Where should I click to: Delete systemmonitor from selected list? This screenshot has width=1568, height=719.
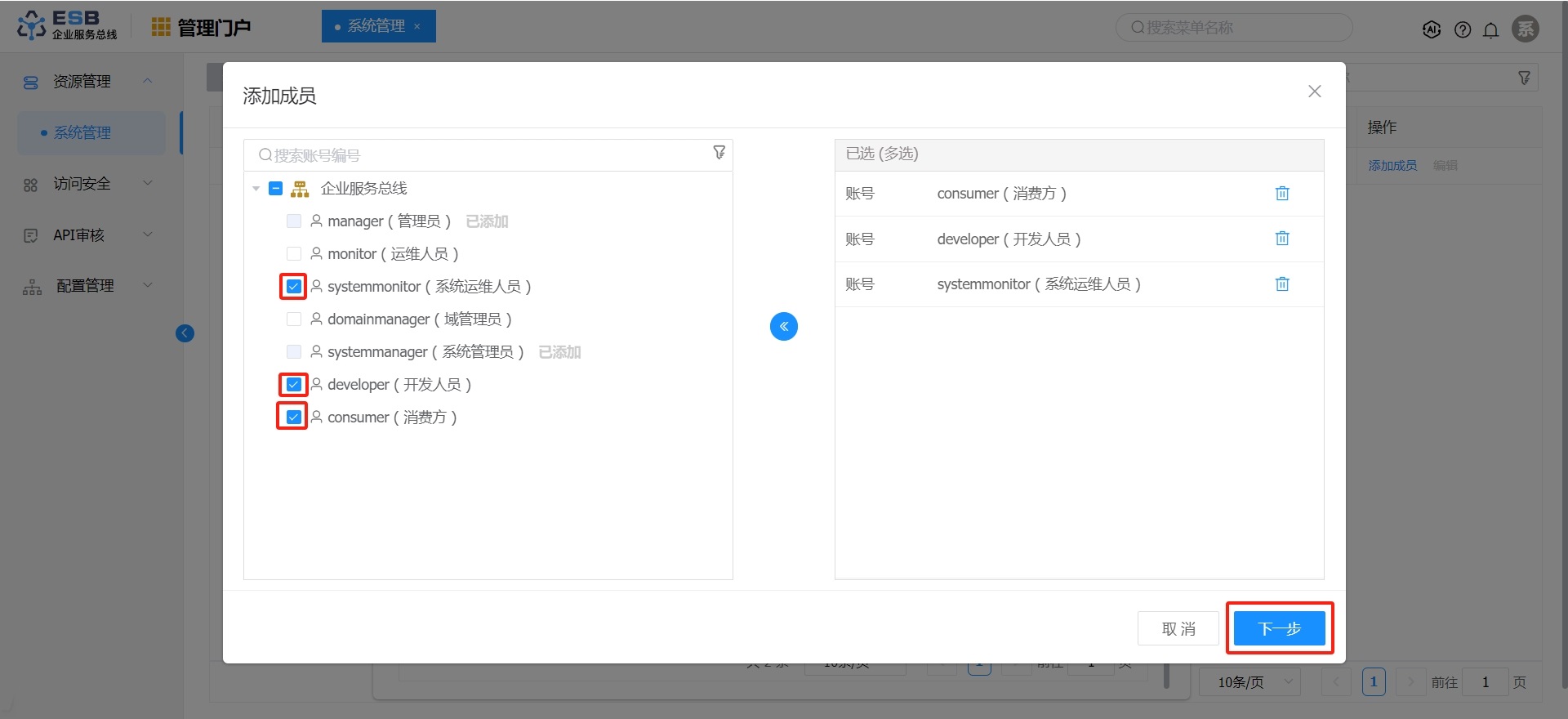[1282, 284]
